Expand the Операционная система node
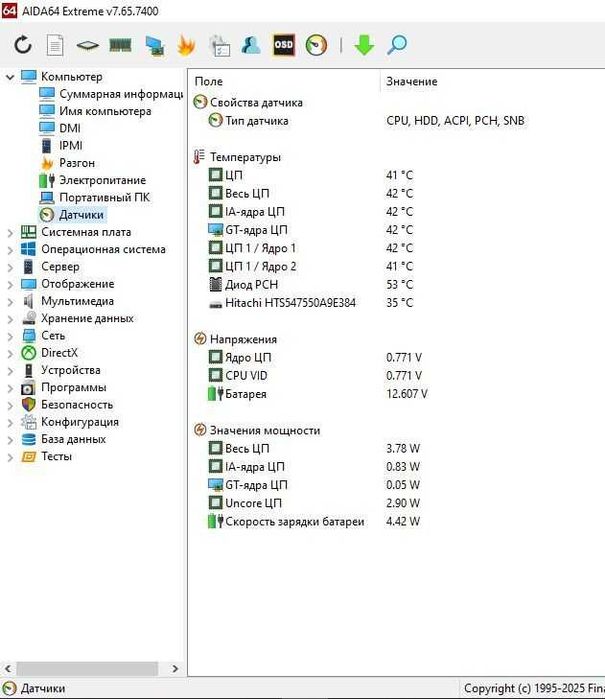605x699 pixels. (10, 250)
